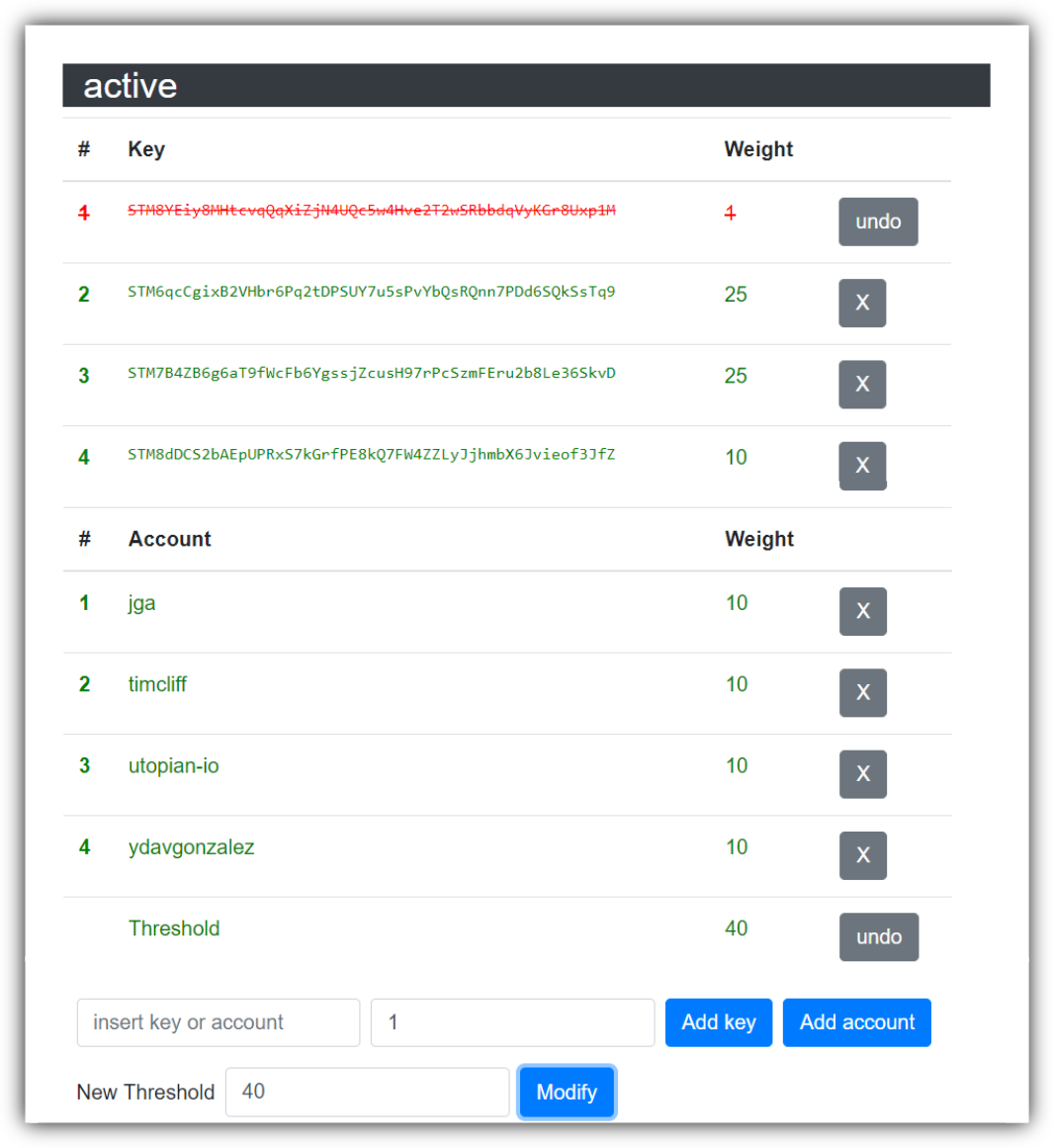Remove utopian-io account using X
Image resolution: width=1053 pixels, height=1148 pixels.
point(862,773)
